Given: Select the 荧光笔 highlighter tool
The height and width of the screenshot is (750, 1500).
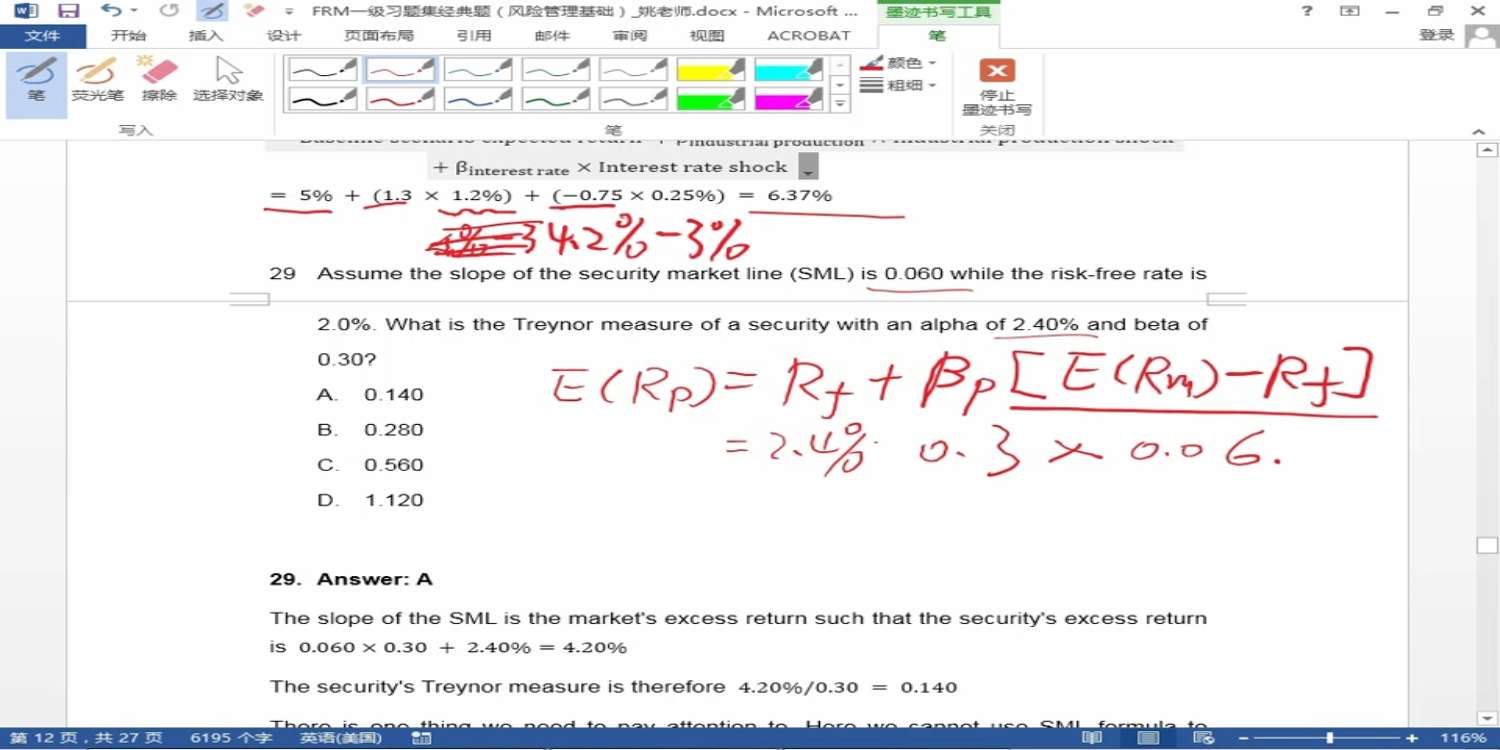Looking at the screenshot, I should click(x=97, y=80).
